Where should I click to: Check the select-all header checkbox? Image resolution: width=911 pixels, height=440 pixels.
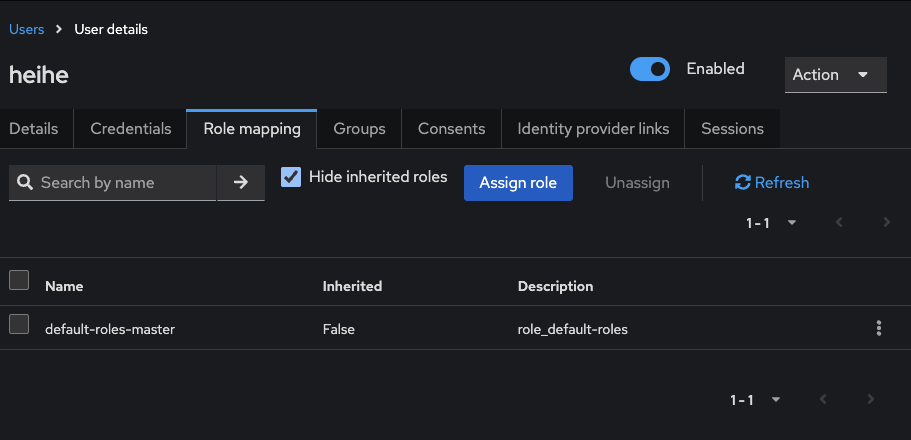(19, 280)
